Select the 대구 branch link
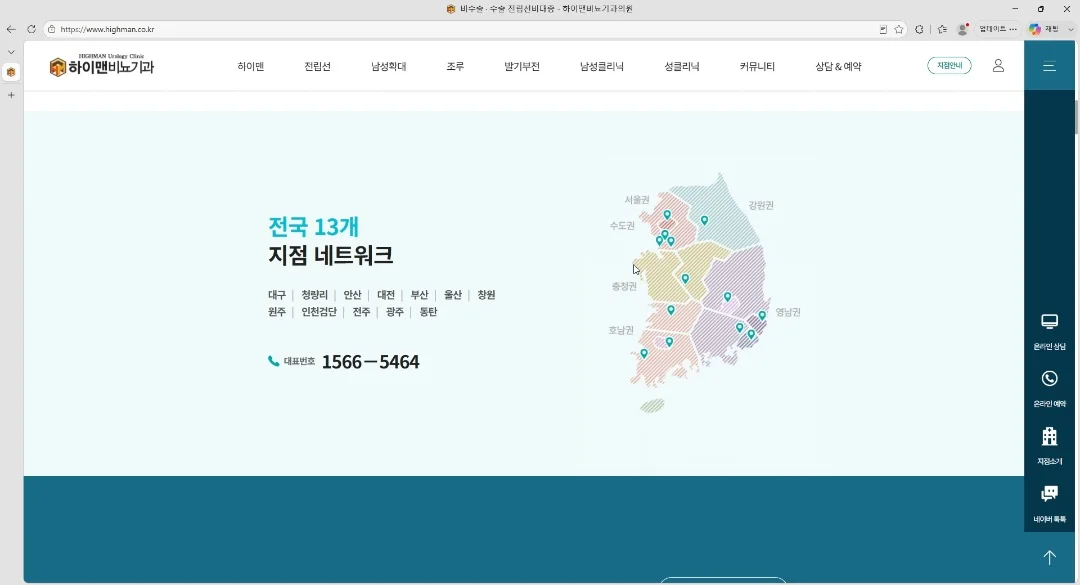This screenshot has width=1080, height=585. pos(277,295)
